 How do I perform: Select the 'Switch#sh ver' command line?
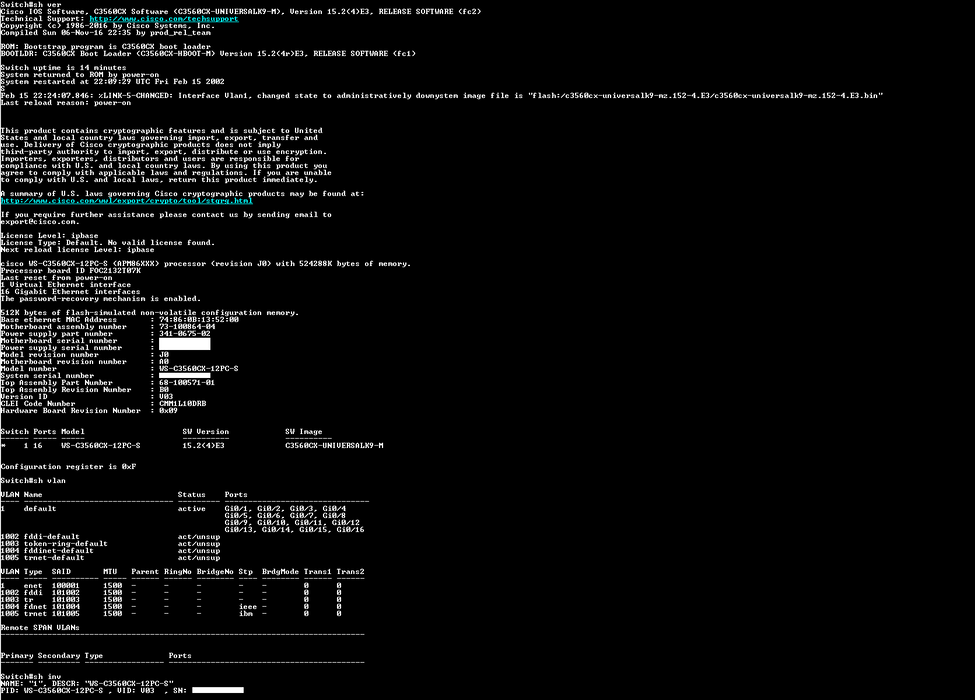point(31,4)
